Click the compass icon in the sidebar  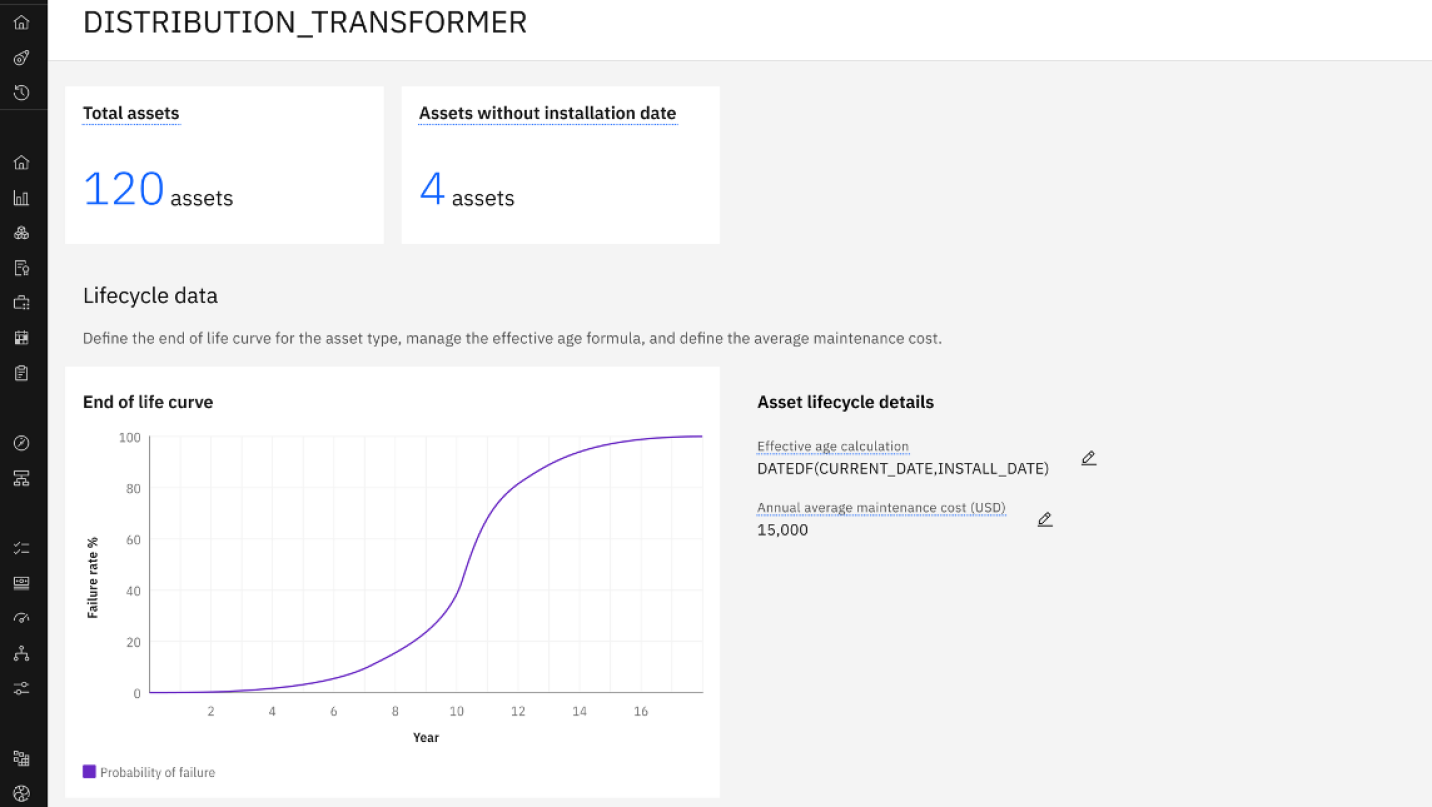tap(21, 443)
